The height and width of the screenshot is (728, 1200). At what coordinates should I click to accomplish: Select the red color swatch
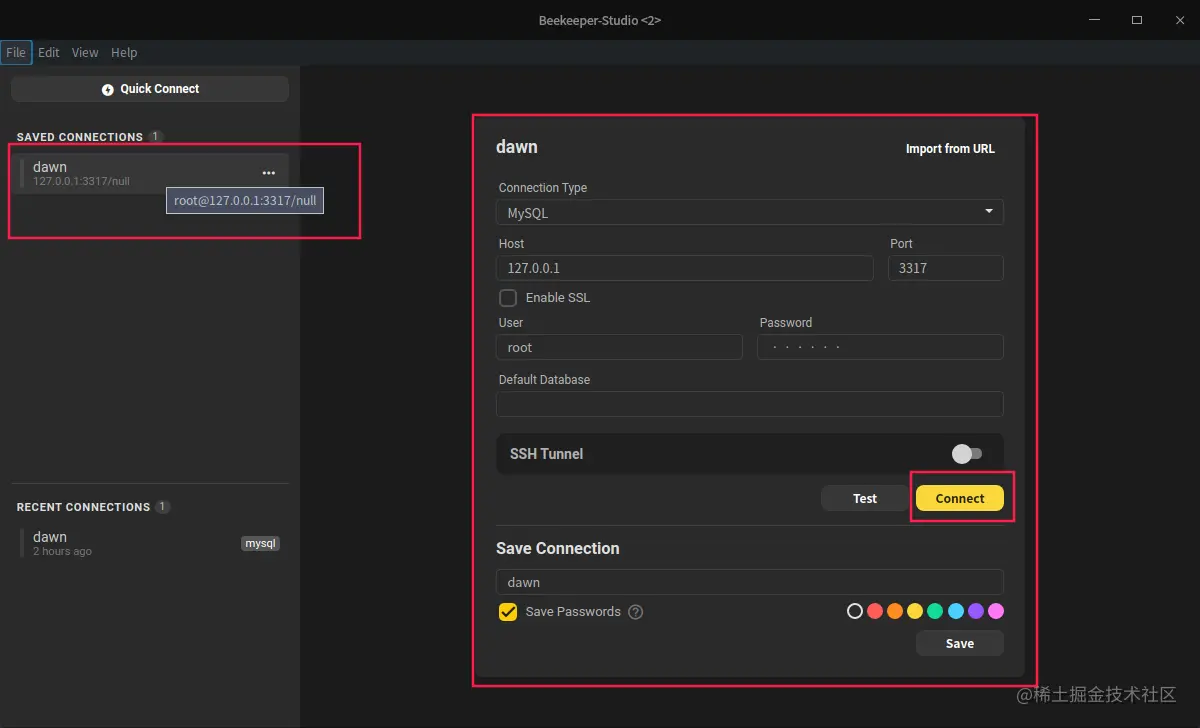(x=875, y=611)
